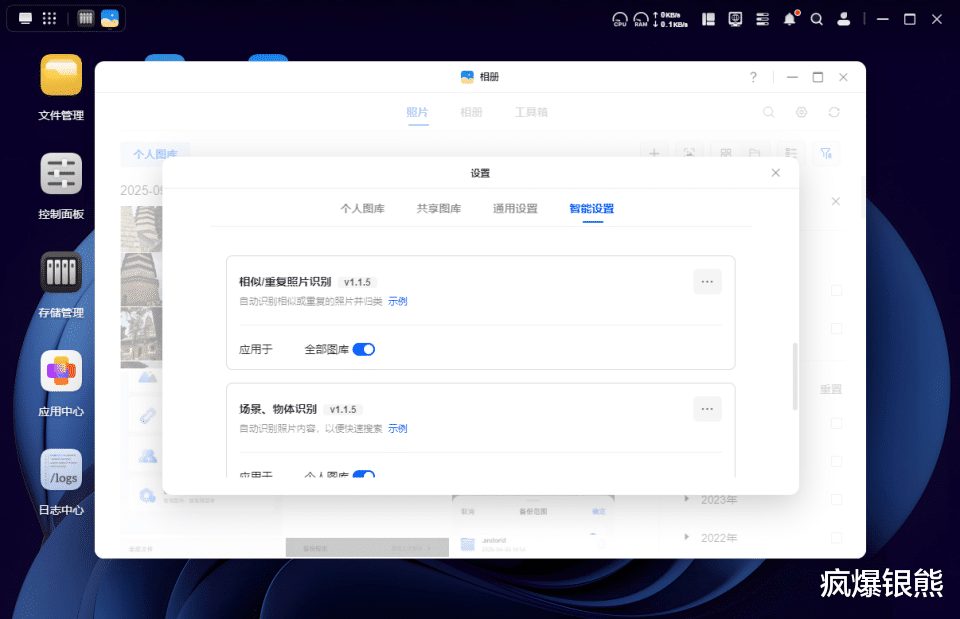The image size is (960, 619).
Task: Open the 控制面板 desktop icon
Action: [x=61, y=174]
